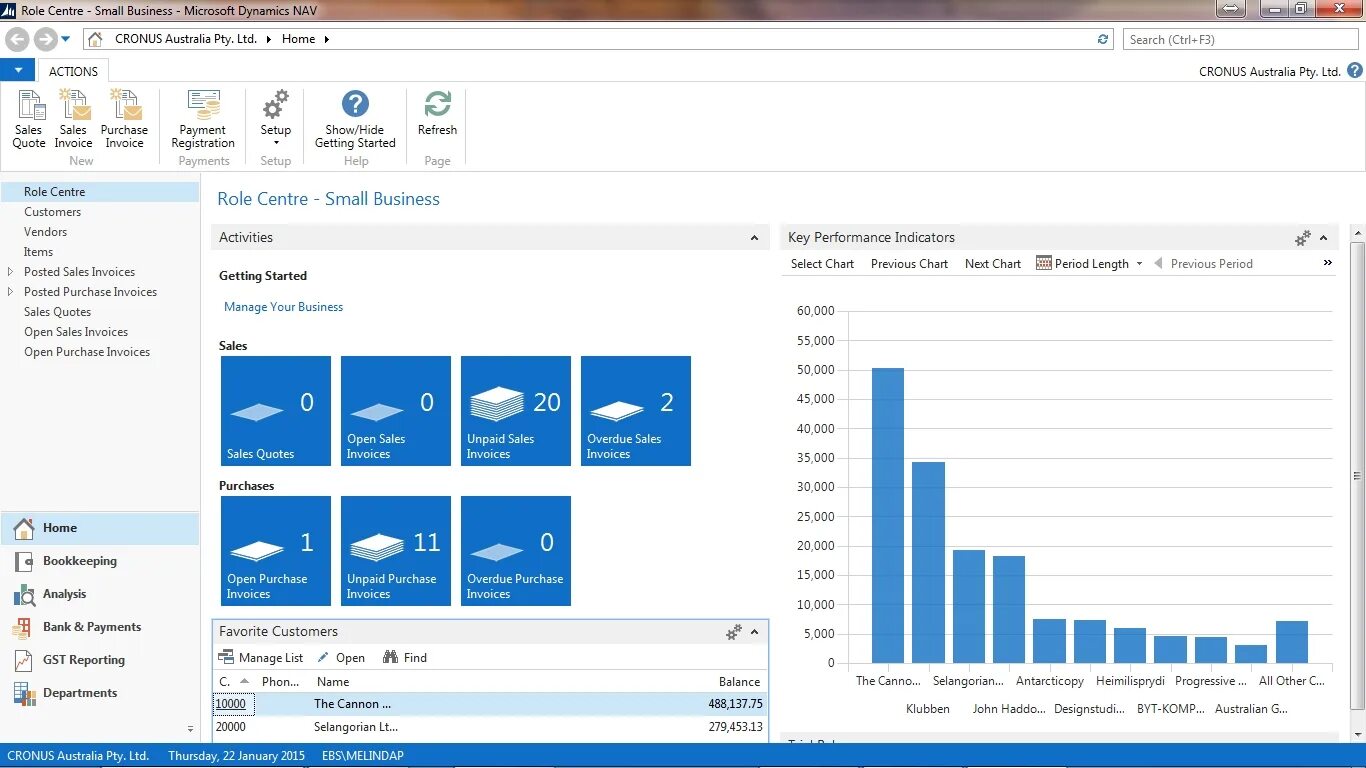Viewport: 1366px width, 768px height.
Task: Expand the Posted Purchase Invoices node
Action: (x=11, y=292)
